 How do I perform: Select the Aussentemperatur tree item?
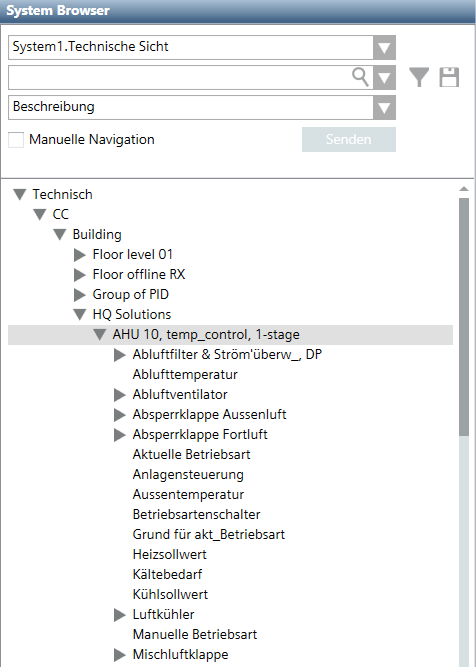click(x=188, y=495)
